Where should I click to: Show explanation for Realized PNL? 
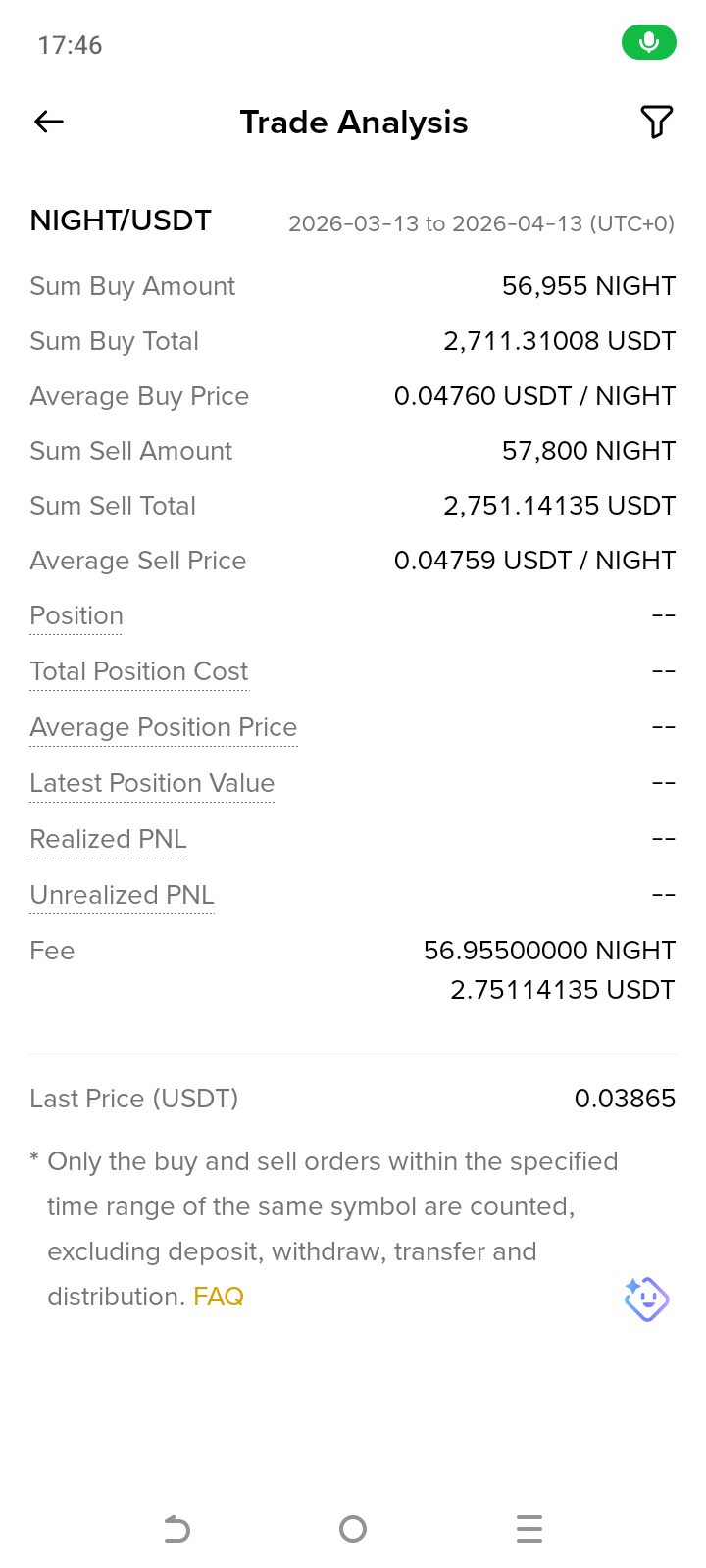(x=108, y=839)
